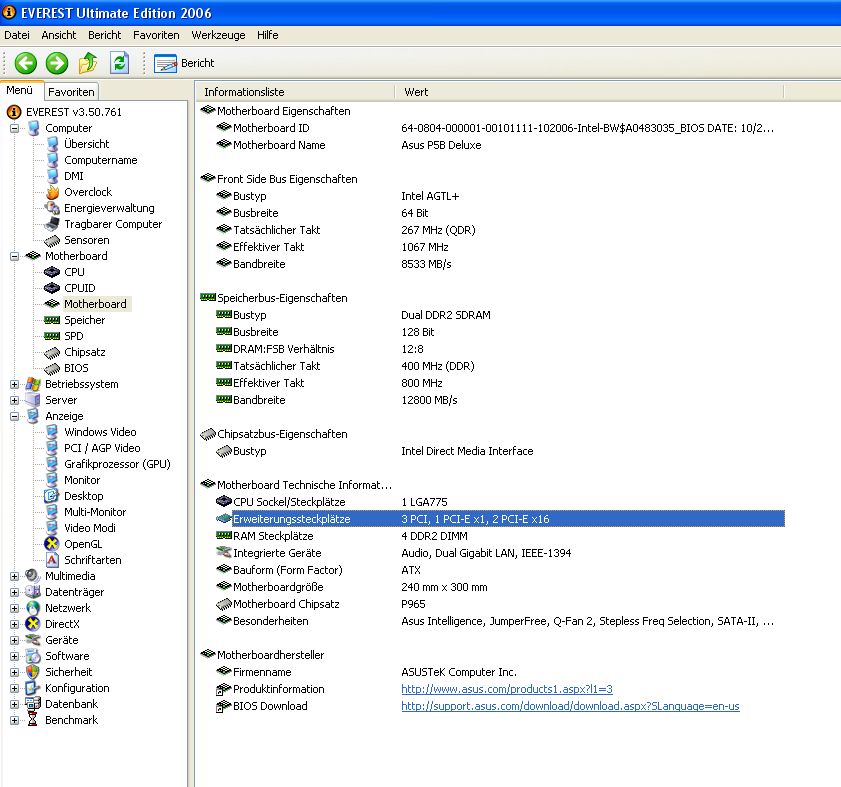
Task: Select Übersicht in the tree
Action: pyautogui.click(x=86, y=144)
